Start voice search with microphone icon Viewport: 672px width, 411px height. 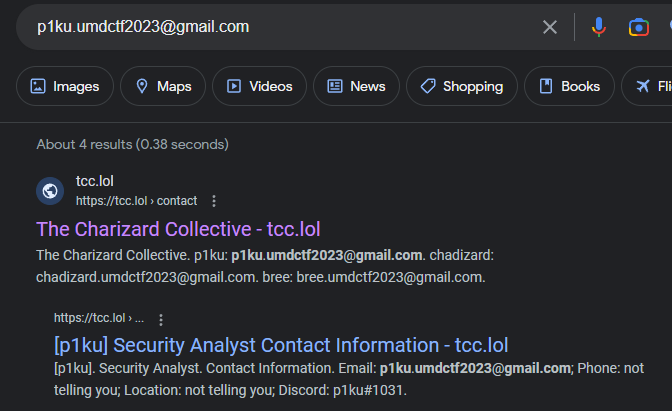tap(599, 27)
